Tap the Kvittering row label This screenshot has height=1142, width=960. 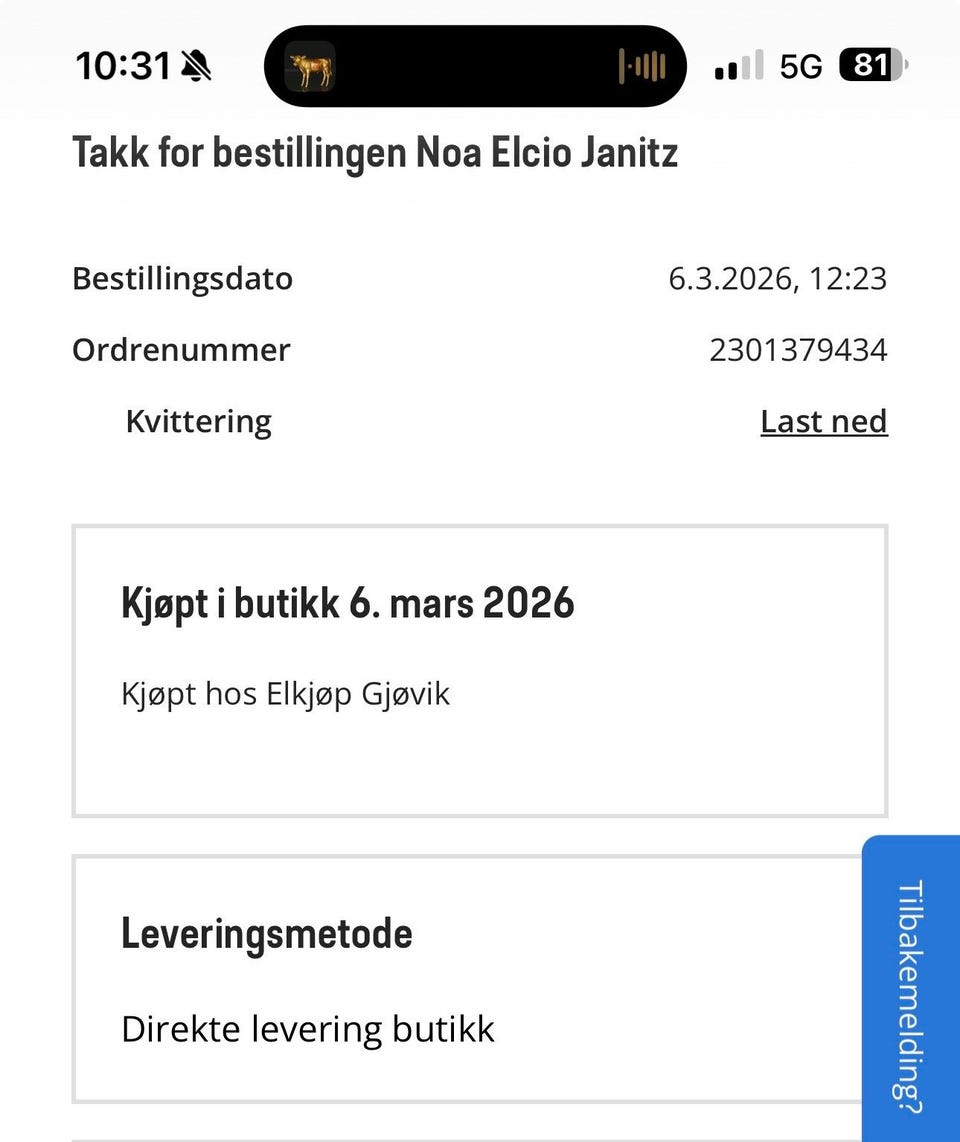point(199,422)
